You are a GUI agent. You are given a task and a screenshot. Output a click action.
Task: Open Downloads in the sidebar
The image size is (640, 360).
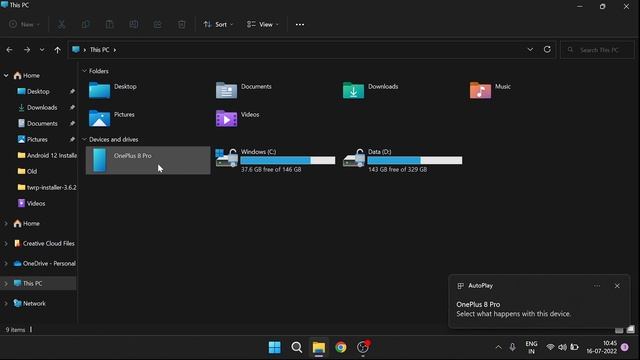click(x=42, y=107)
